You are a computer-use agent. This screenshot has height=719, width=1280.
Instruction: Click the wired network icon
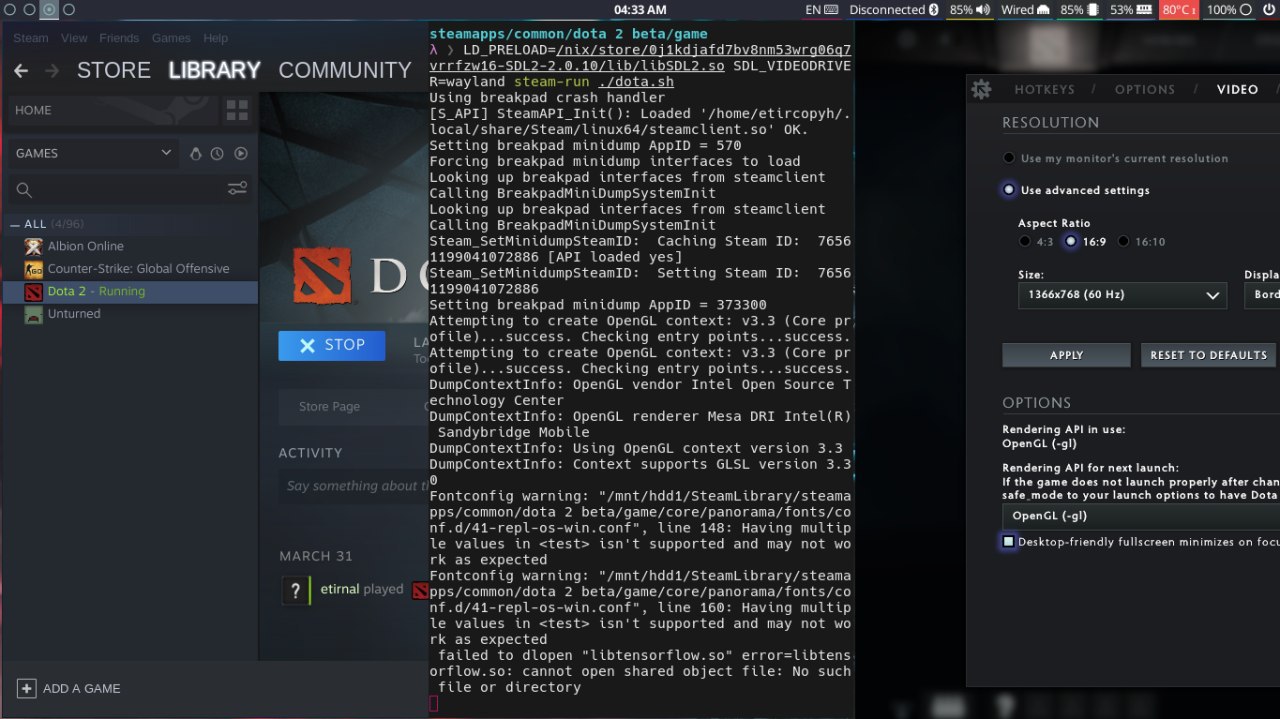pyautogui.click(x=1043, y=10)
